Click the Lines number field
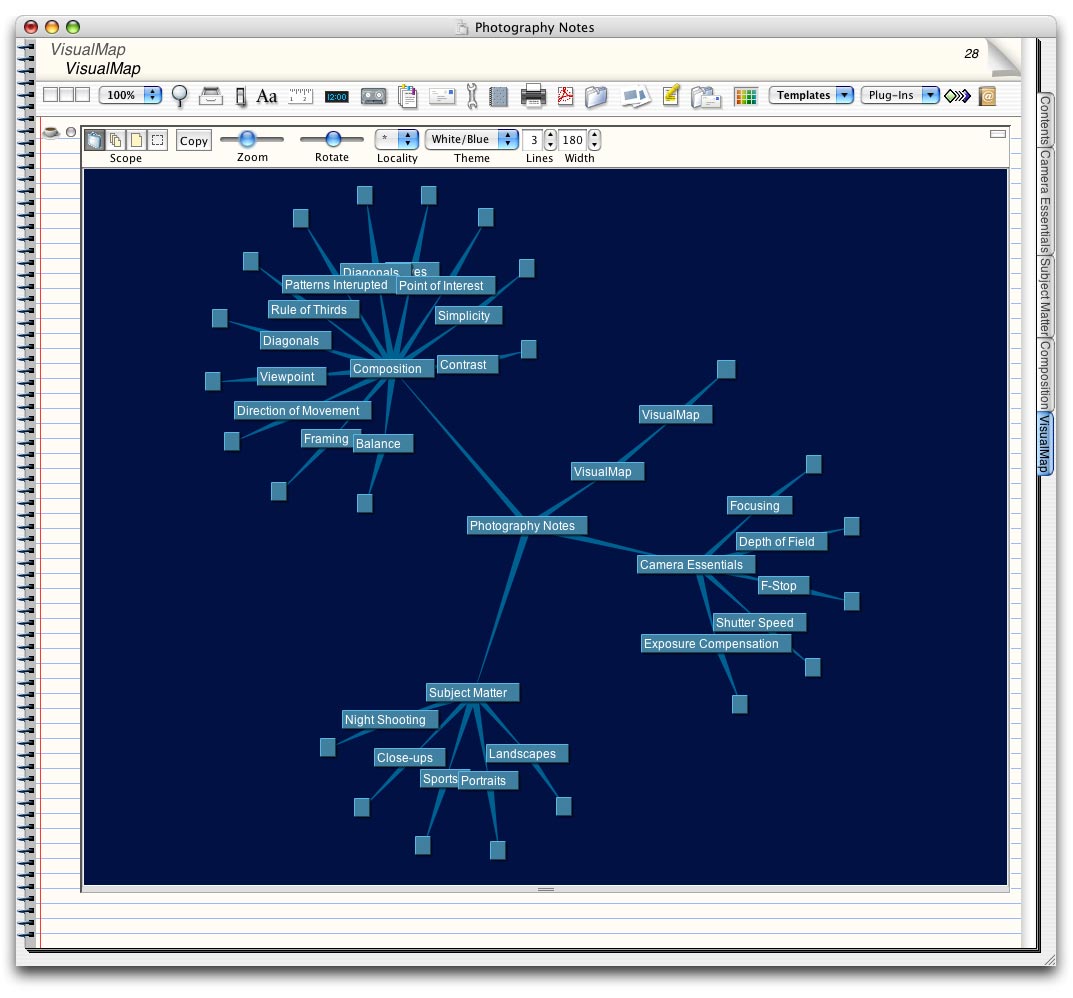 point(534,140)
